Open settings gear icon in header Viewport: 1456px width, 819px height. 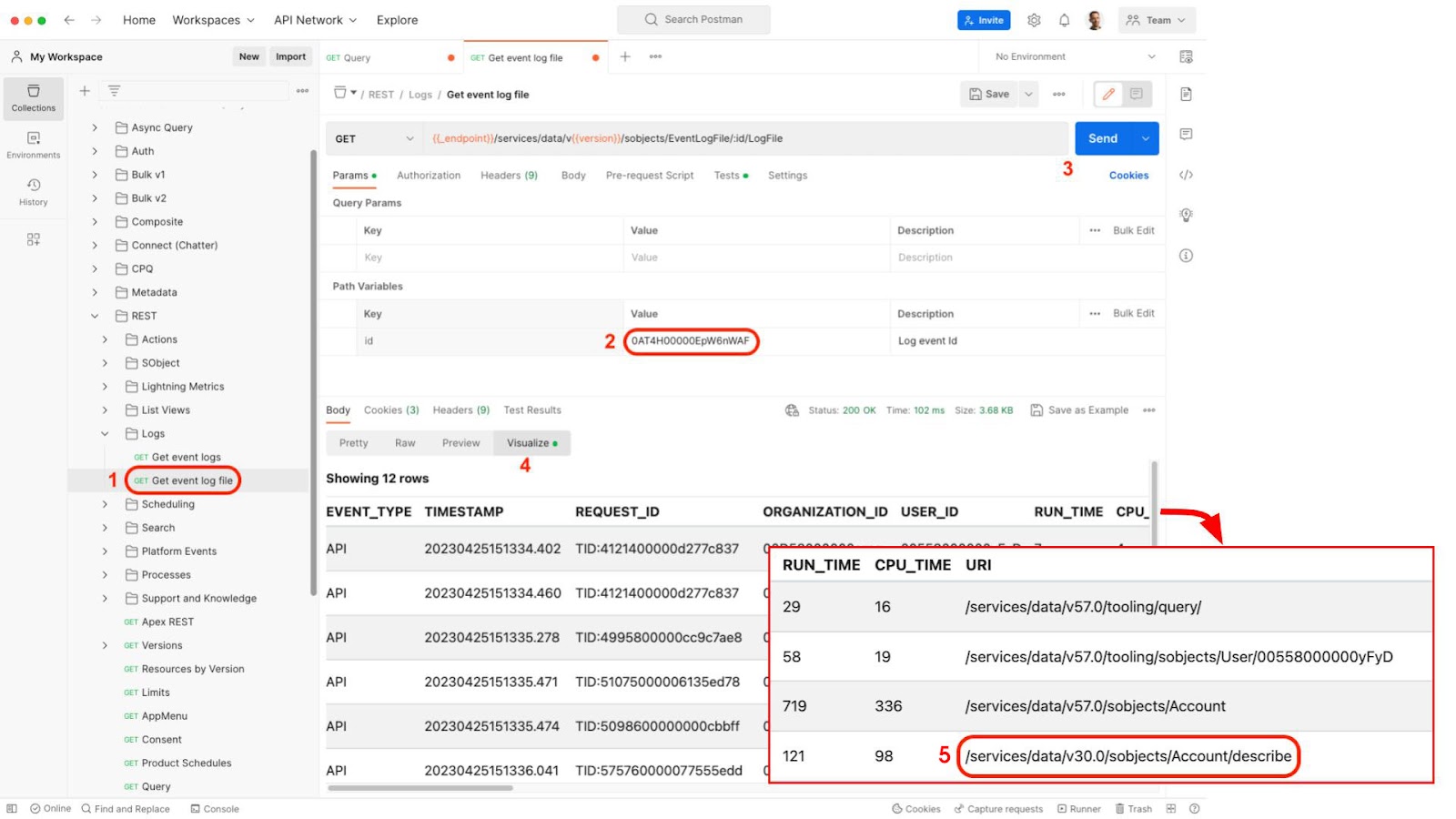pyautogui.click(x=1034, y=20)
